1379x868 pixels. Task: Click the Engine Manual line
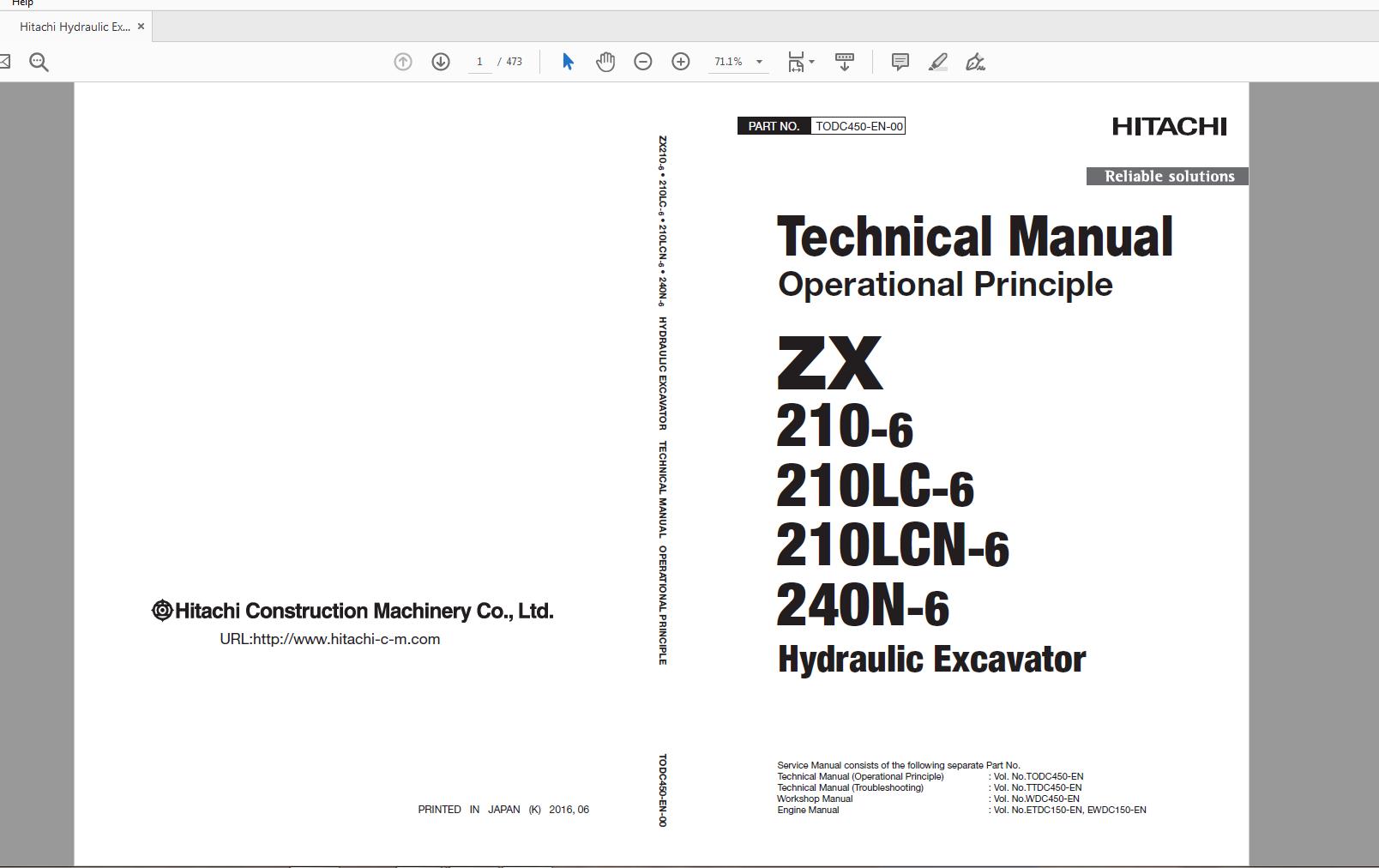(x=808, y=810)
